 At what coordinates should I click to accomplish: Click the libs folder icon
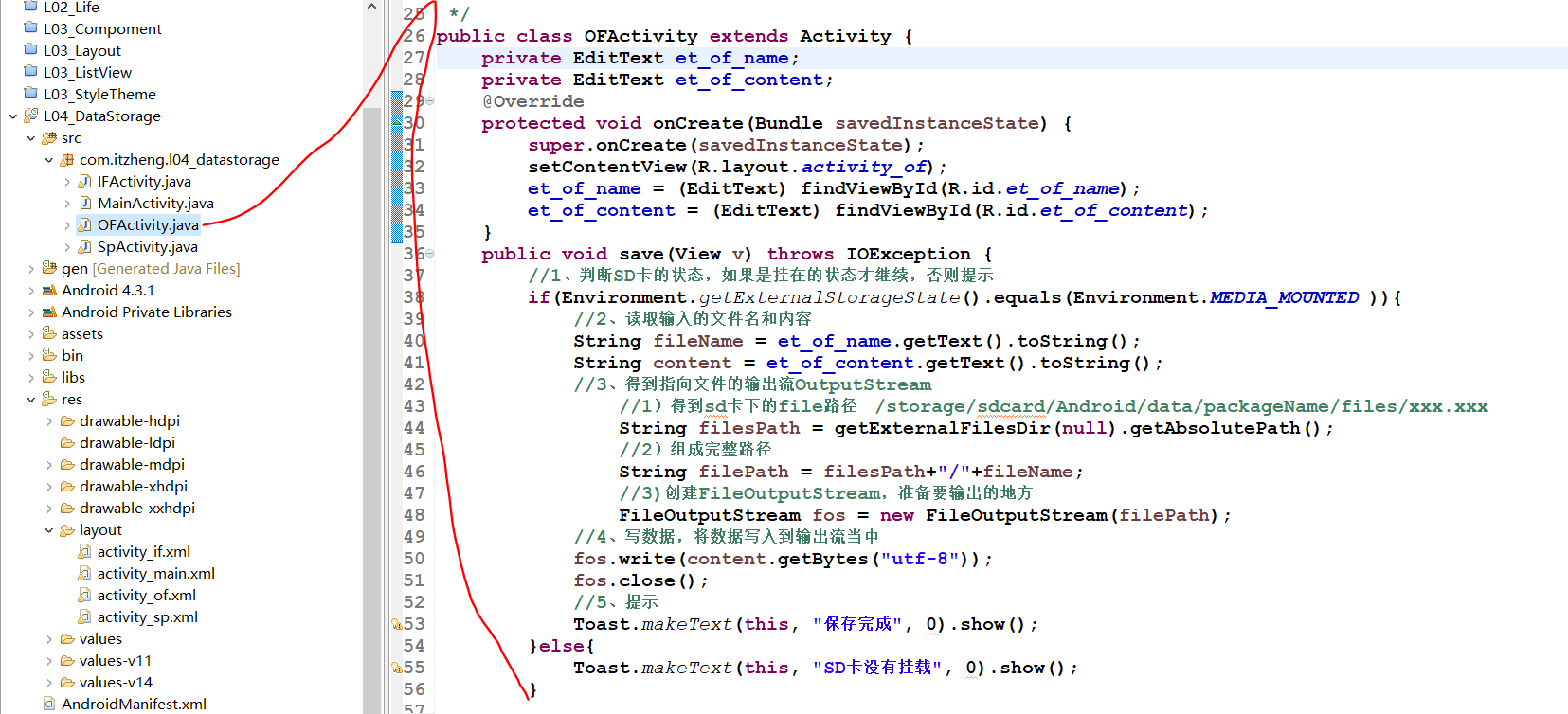50,377
